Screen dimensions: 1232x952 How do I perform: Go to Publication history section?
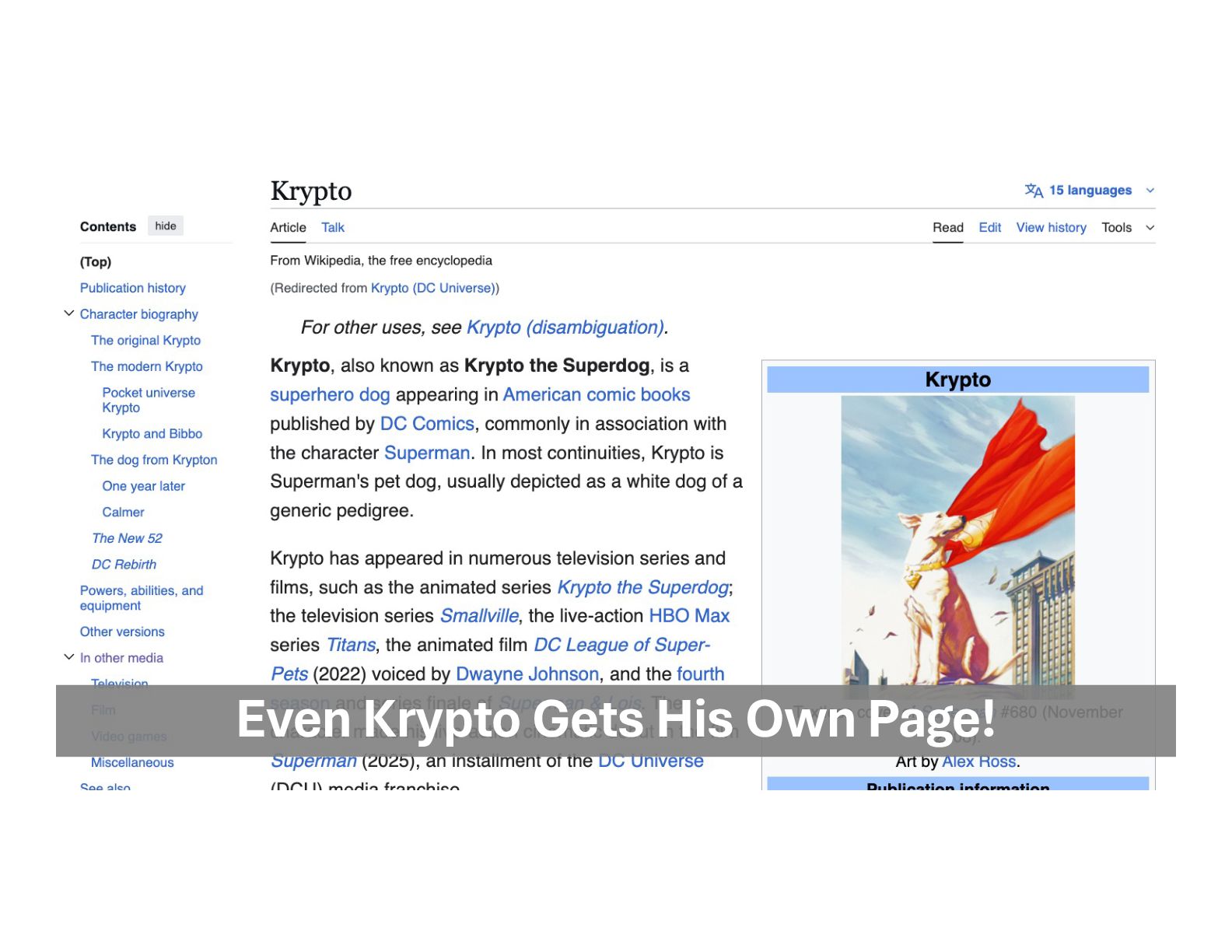coord(133,288)
